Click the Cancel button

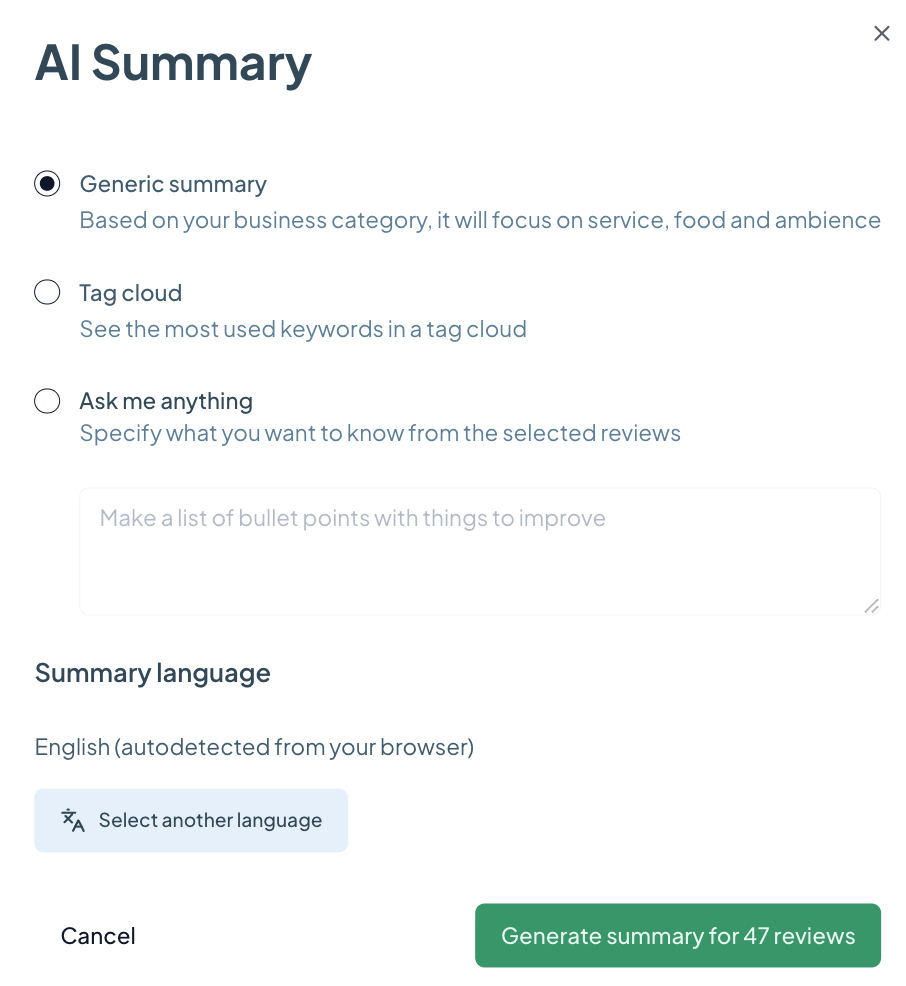[x=98, y=936]
